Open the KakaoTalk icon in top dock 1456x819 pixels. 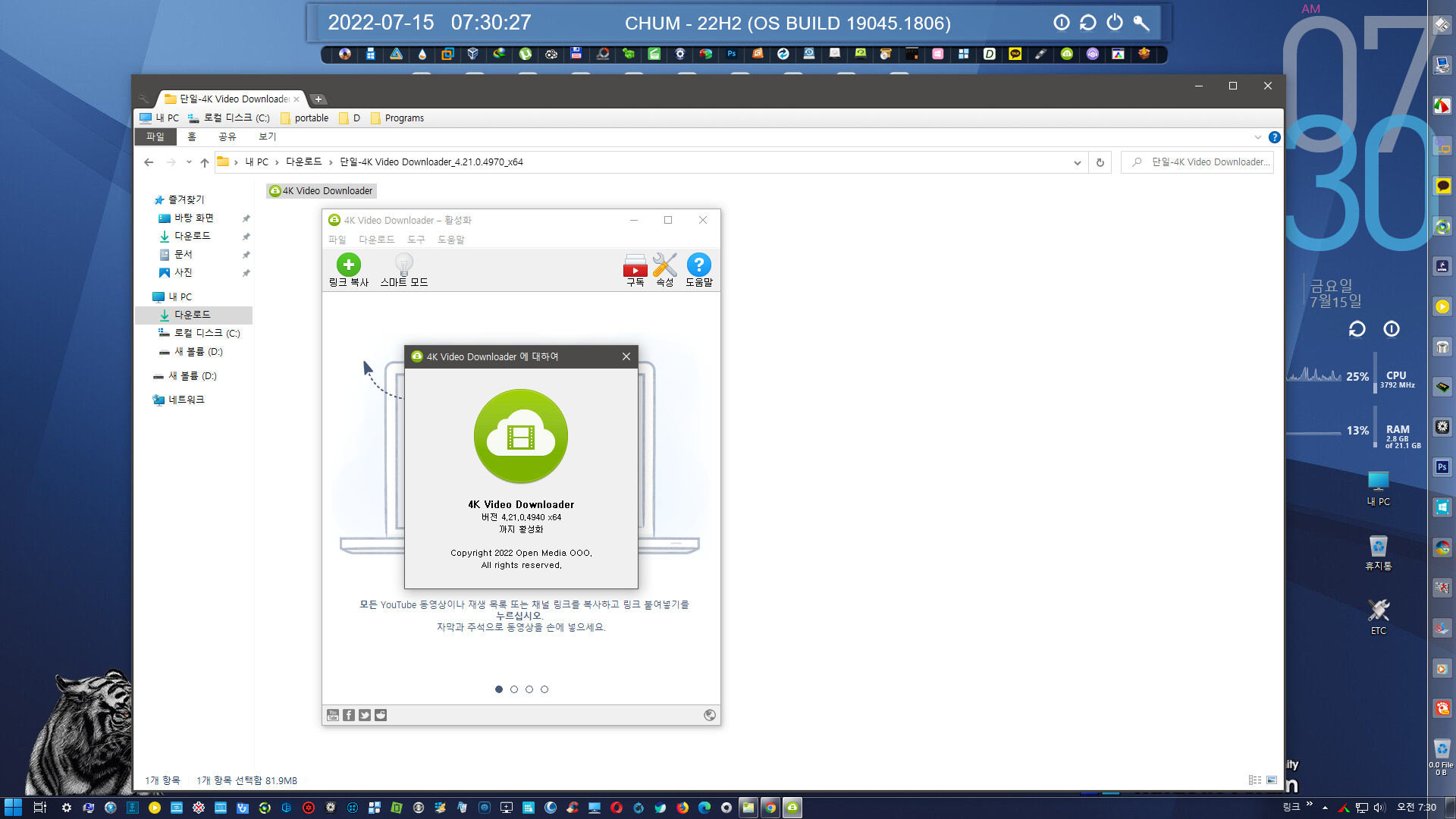(1015, 54)
